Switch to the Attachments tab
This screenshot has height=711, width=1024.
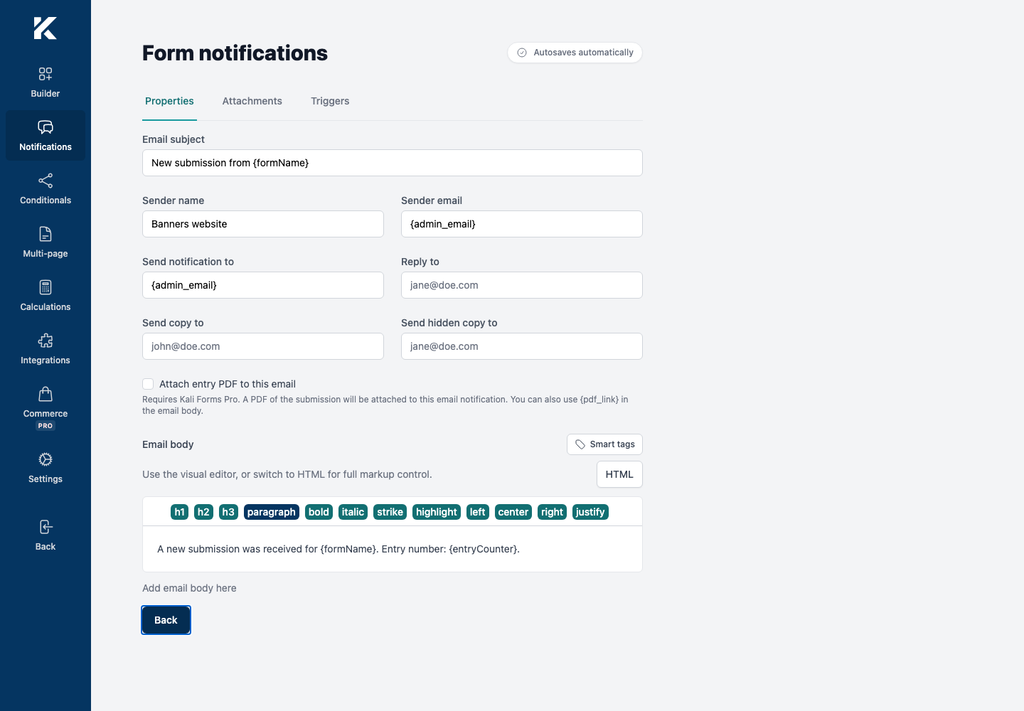click(x=252, y=101)
